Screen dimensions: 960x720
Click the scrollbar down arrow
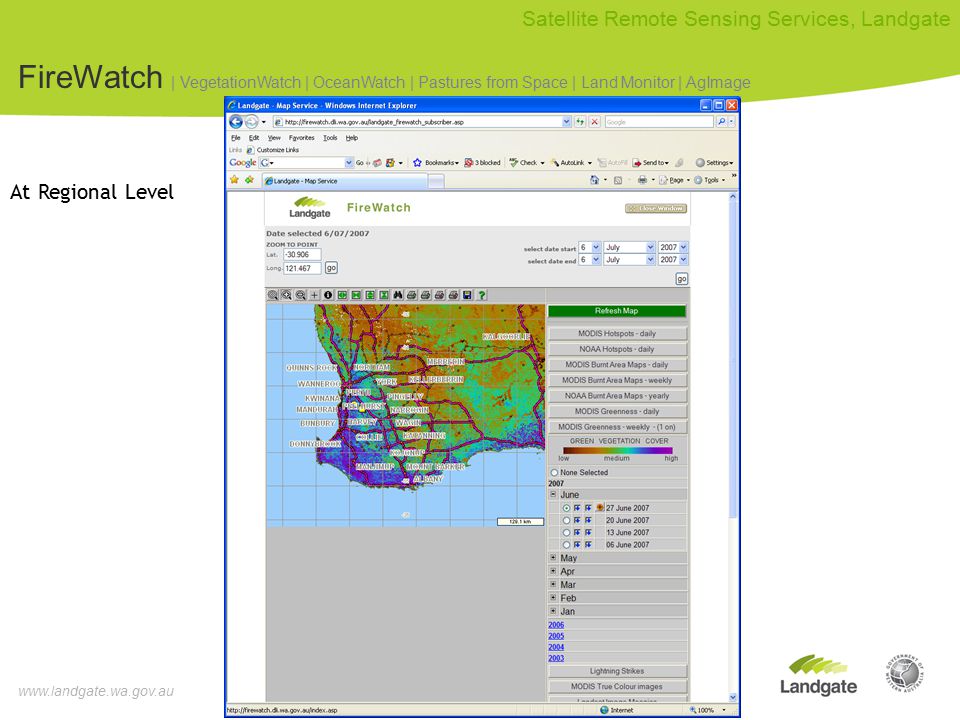coord(733,697)
